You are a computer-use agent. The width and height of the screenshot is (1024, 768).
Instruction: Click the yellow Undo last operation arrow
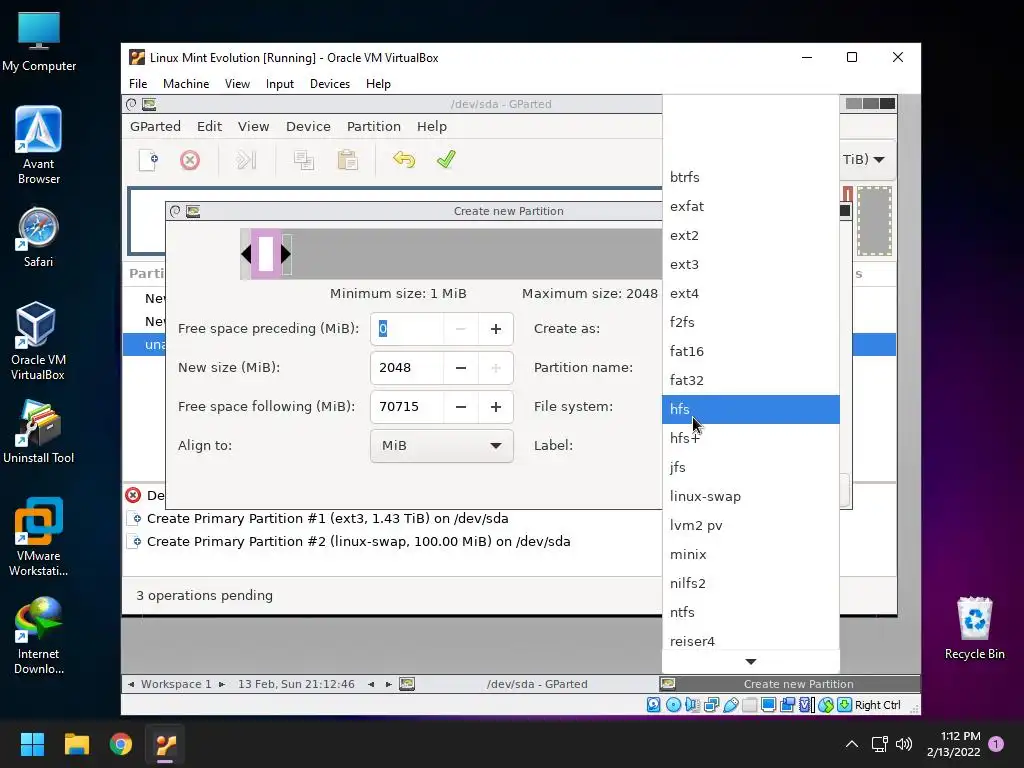[404, 159]
